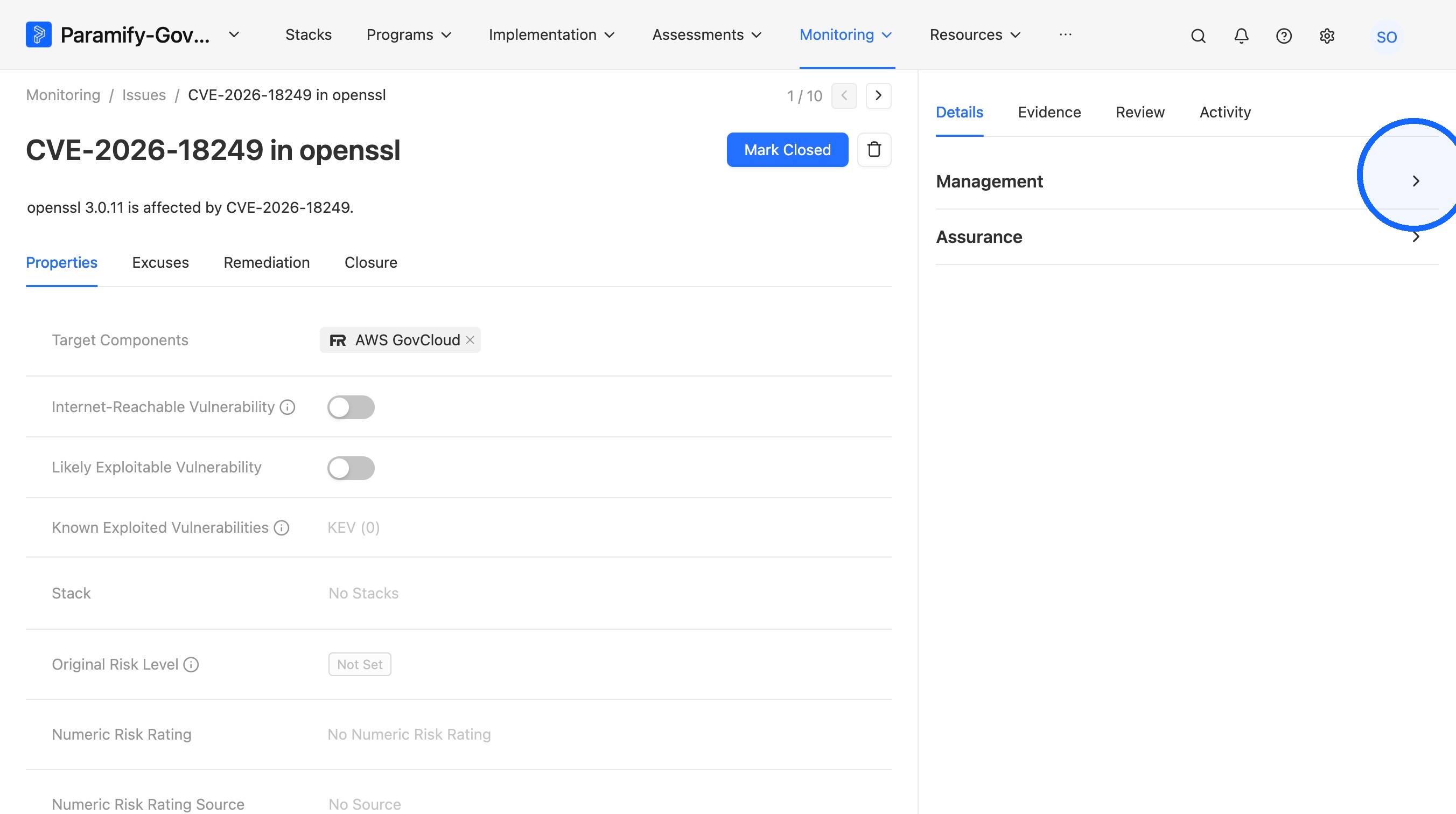
Task: Open the notifications bell icon
Action: point(1241,36)
